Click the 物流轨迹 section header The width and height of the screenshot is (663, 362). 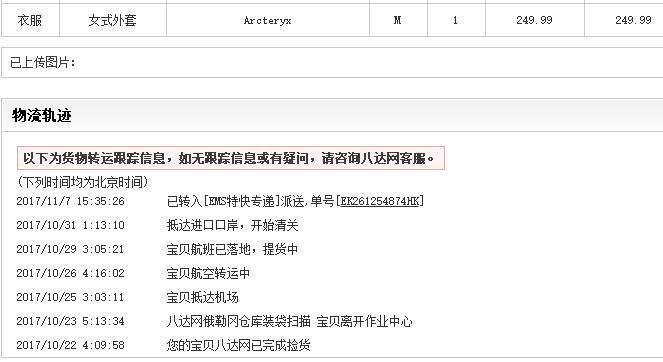tap(41, 115)
